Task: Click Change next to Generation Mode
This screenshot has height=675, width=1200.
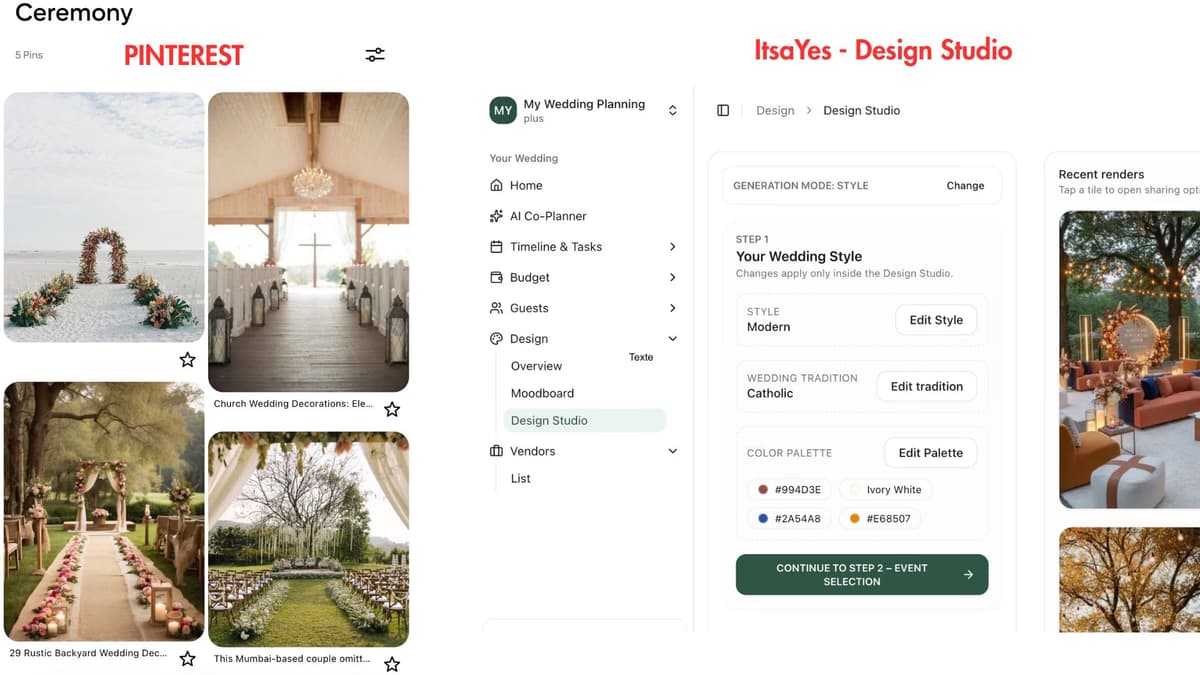Action: tap(964, 185)
